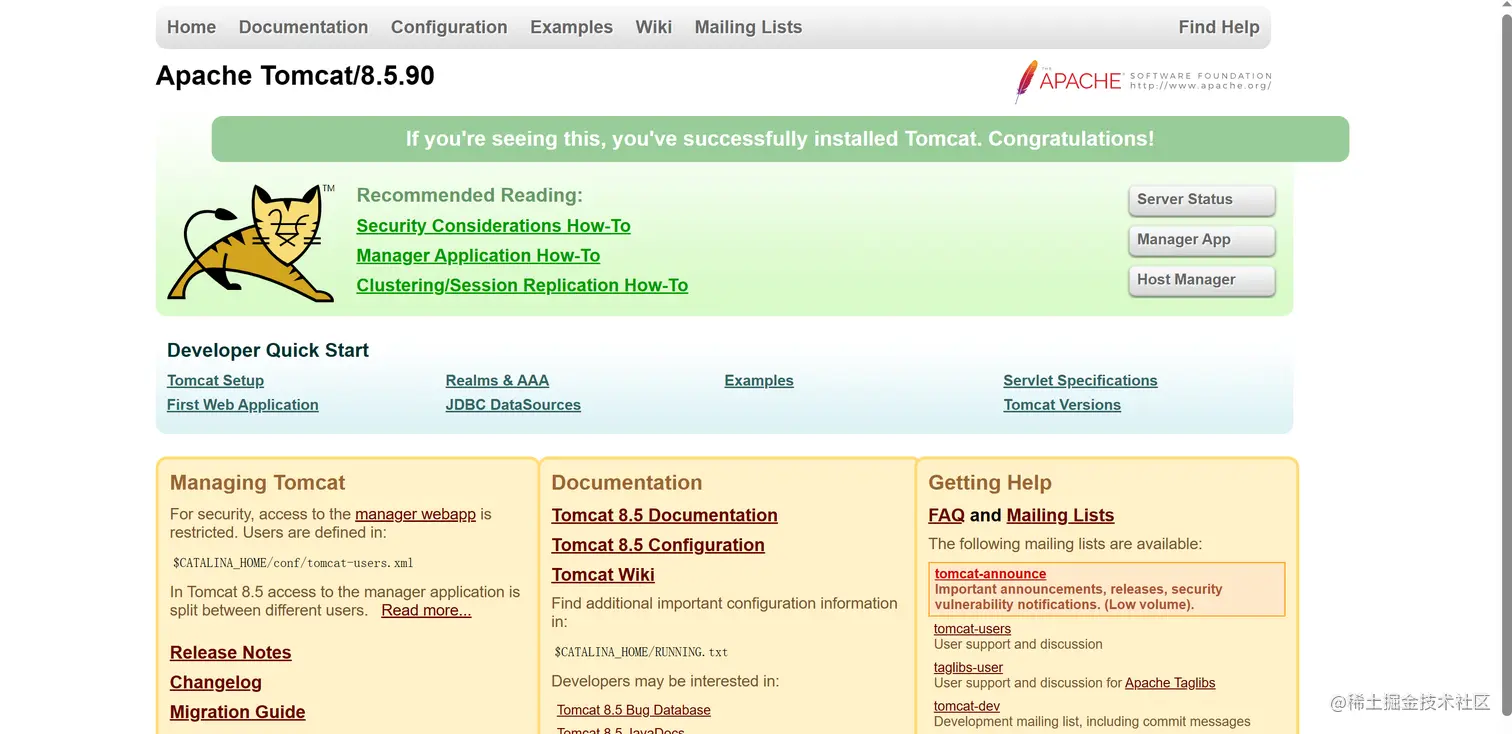The image size is (1512, 734).
Task: Click the Apache Software Foundation feather logo
Action: tap(1143, 81)
